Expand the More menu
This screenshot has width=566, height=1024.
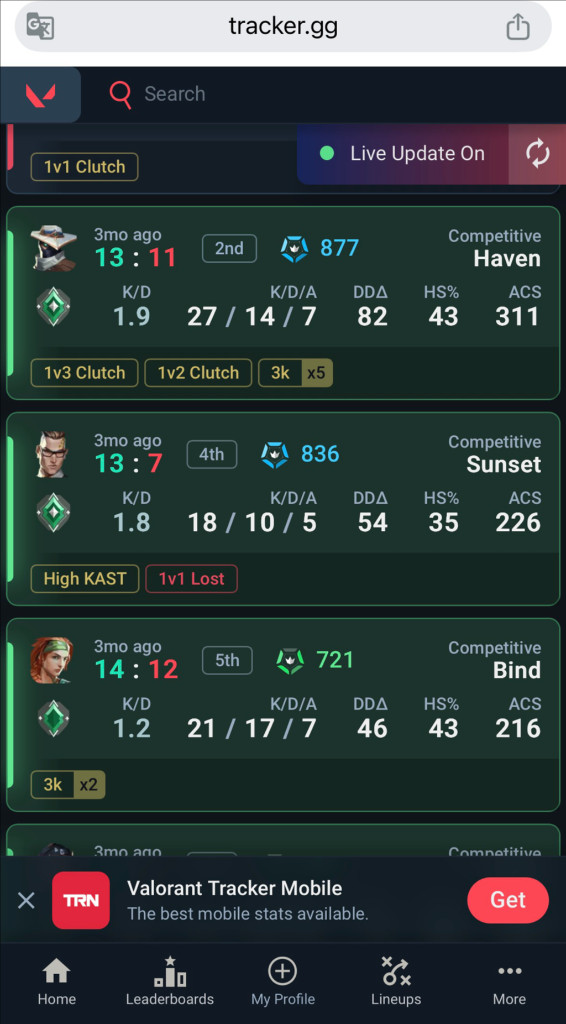pos(509,982)
